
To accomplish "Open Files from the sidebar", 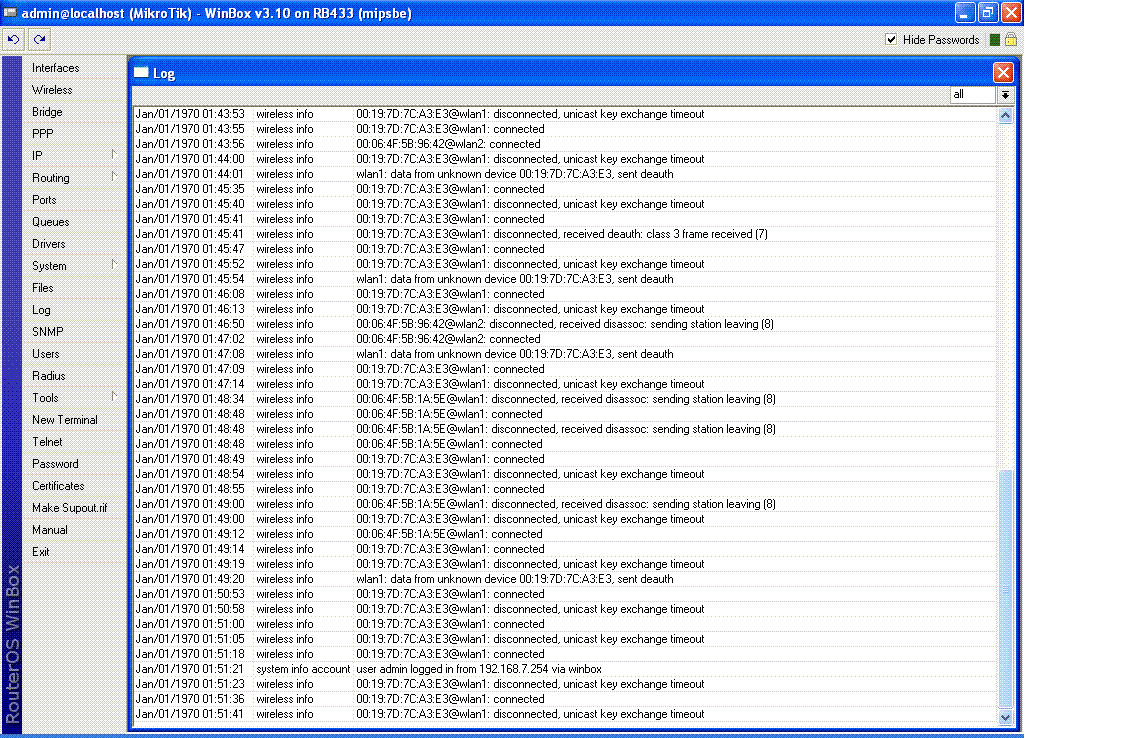I will (42, 288).
